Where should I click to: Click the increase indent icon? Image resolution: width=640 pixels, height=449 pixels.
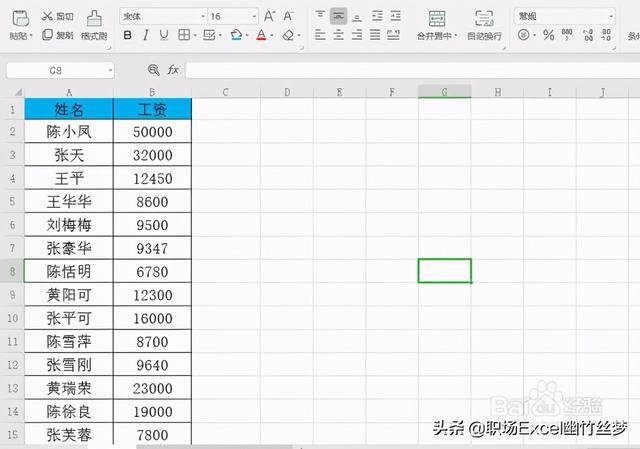(x=395, y=16)
